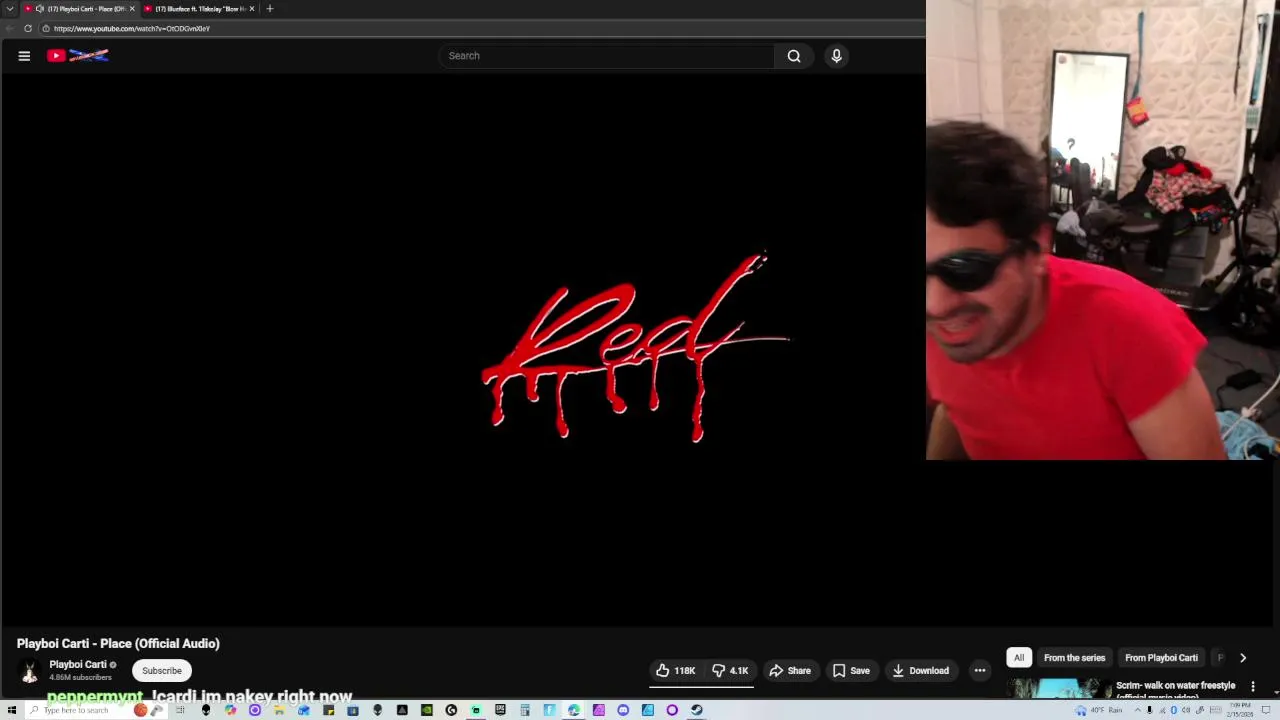1280x720 pixels.
Task: Click the system tray microphone icon
Action: point(1149,710)
